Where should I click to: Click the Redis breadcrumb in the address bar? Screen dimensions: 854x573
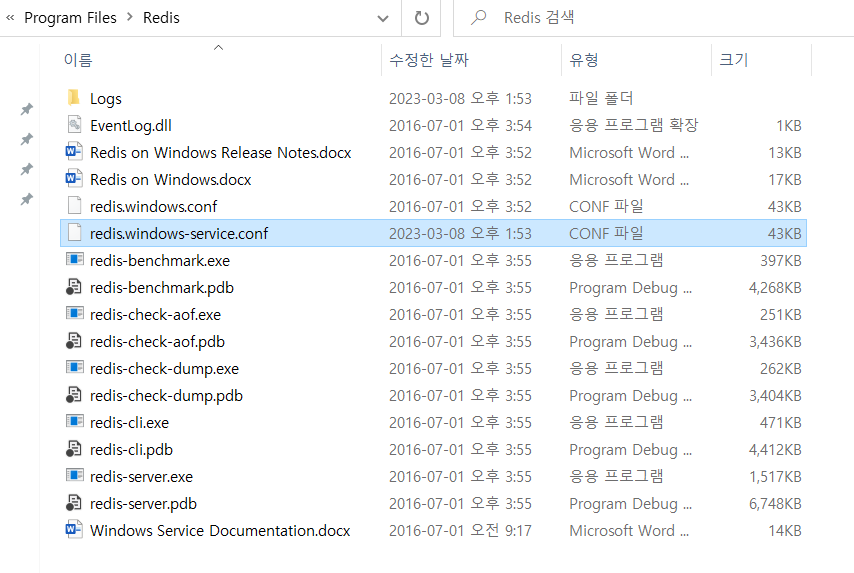[x=161, y=18]
